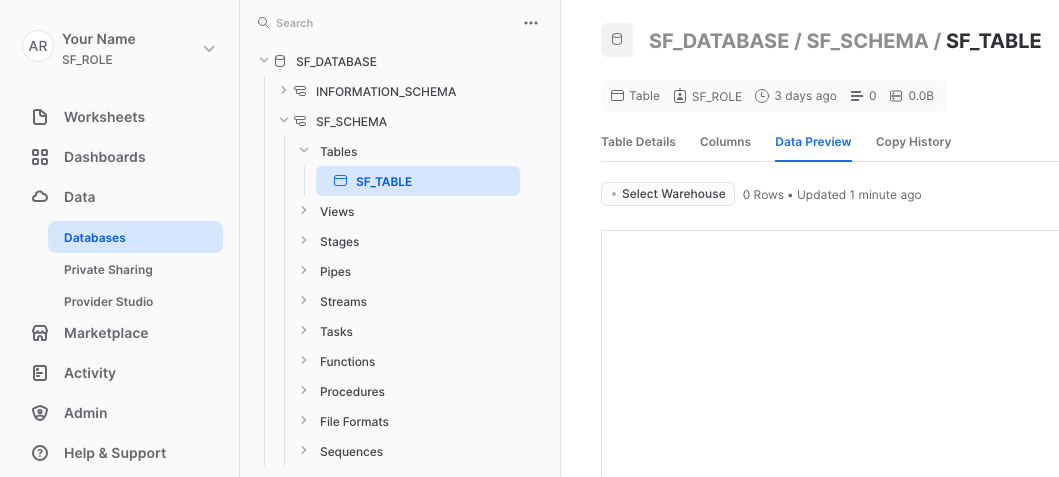Expand the Stages folder
The image size is (1059, 477).
(304, 241)
